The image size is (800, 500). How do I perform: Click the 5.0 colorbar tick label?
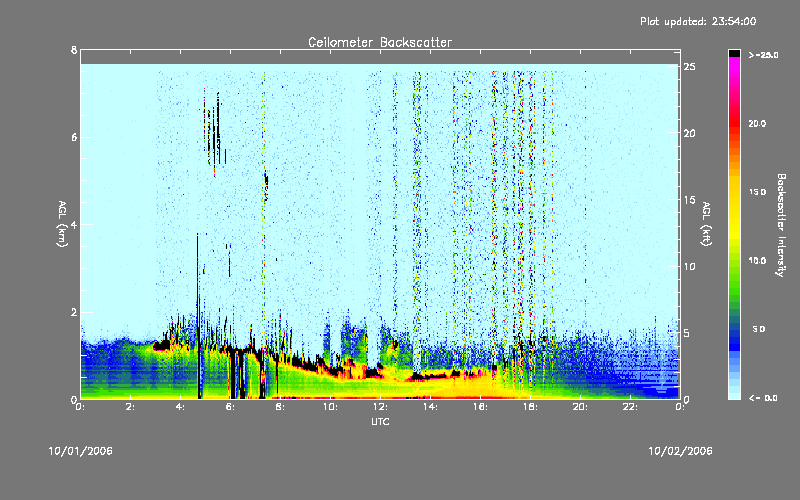pos(759,329)
